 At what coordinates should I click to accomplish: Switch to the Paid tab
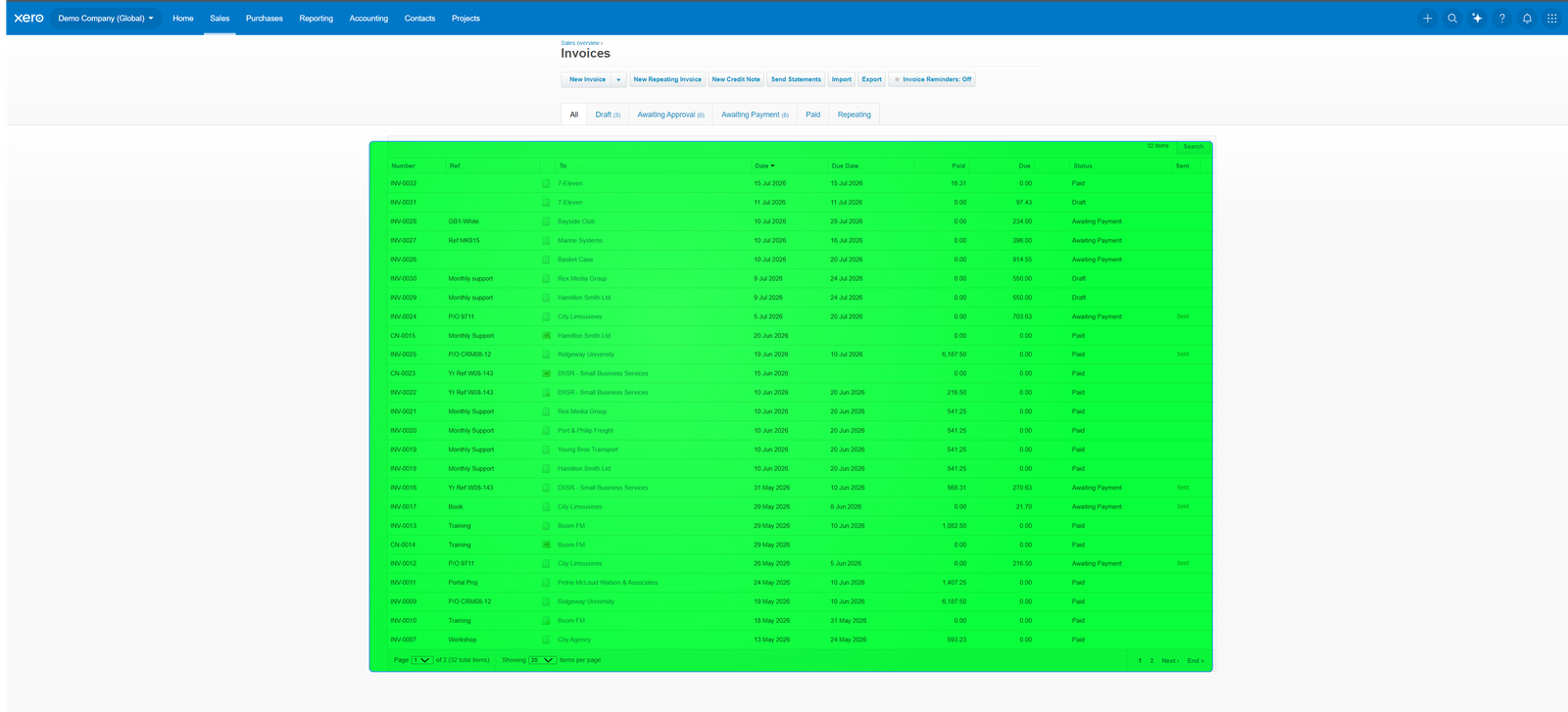click(813, 115)
